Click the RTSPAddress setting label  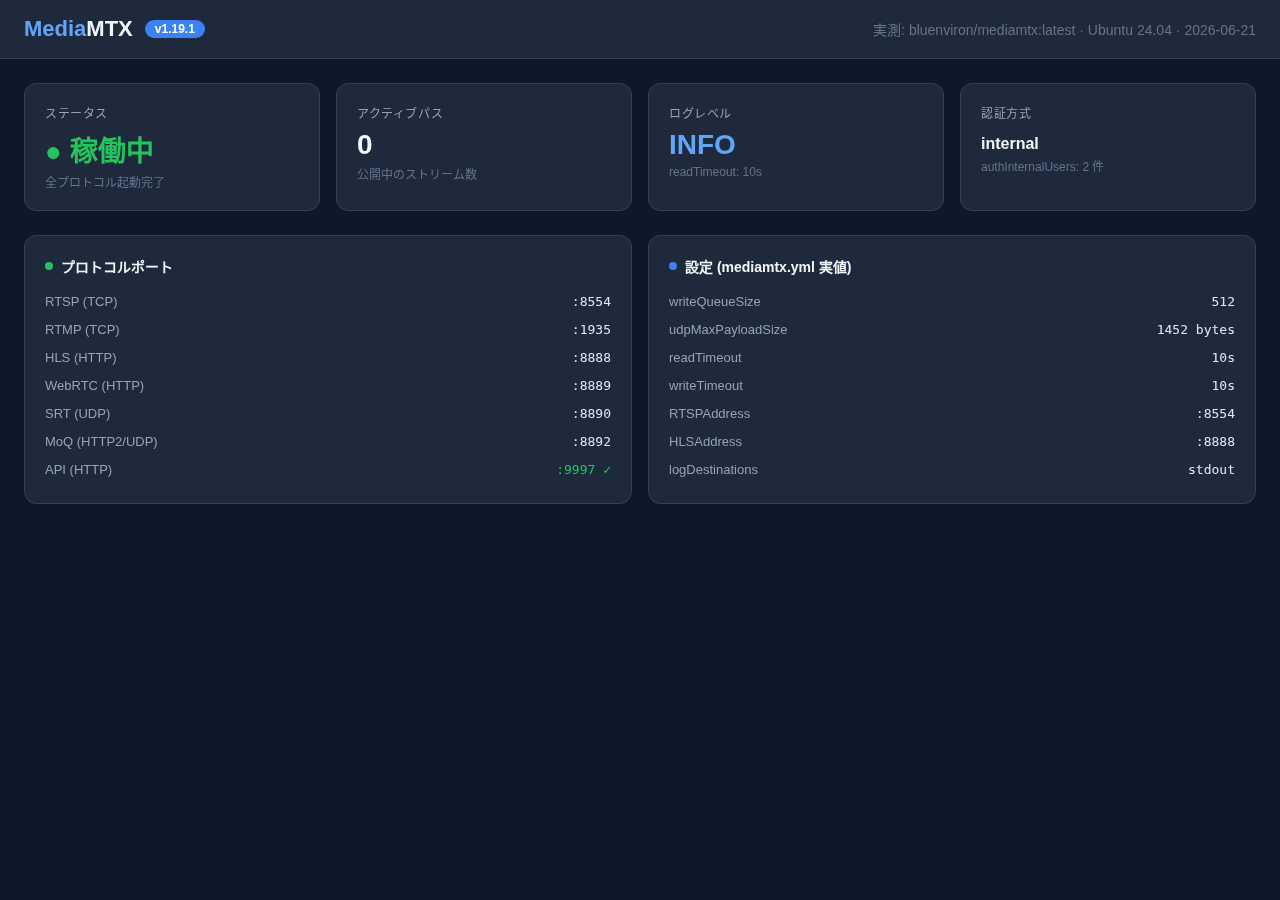(x=709, y=414)
